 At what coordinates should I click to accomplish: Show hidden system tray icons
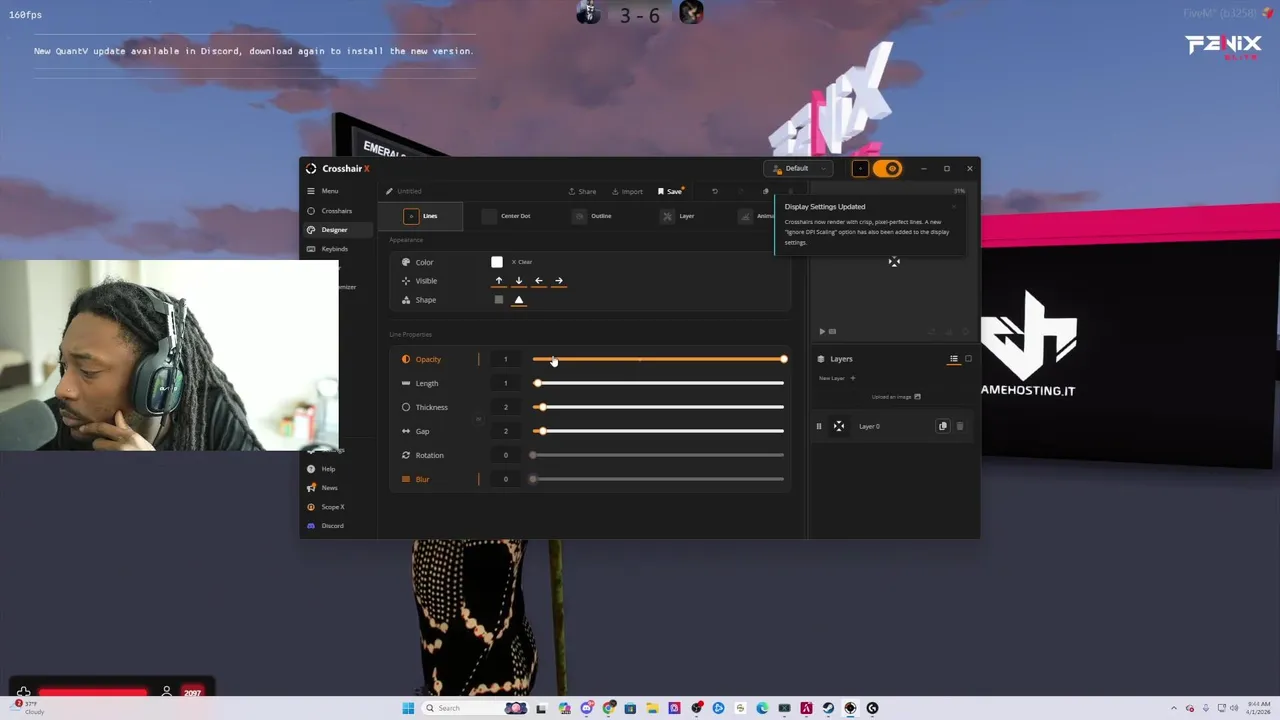[x=1176, y=708]
